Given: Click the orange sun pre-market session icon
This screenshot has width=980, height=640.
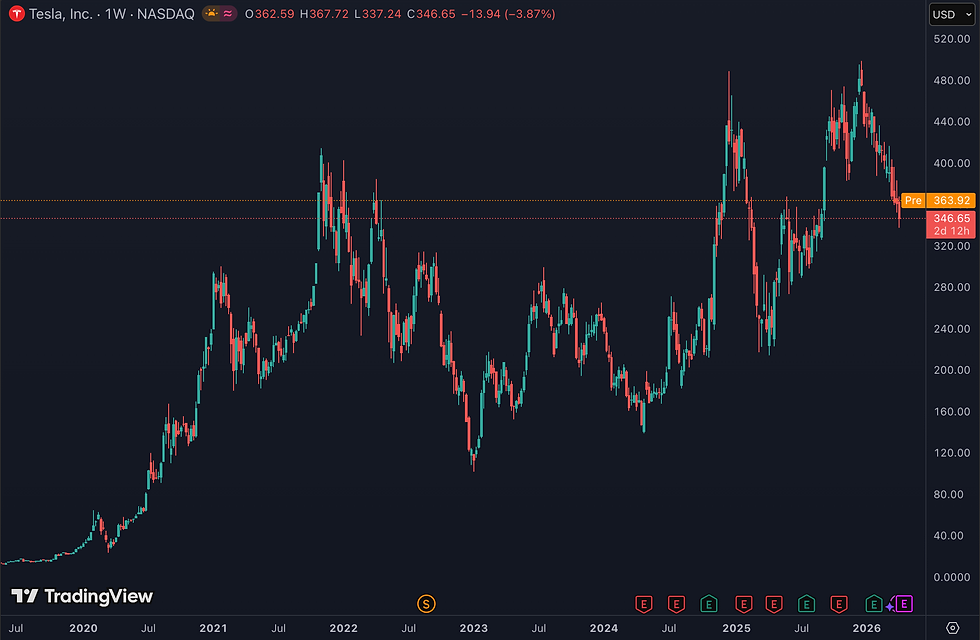Looking at the screenshot, I should [212, 14].
